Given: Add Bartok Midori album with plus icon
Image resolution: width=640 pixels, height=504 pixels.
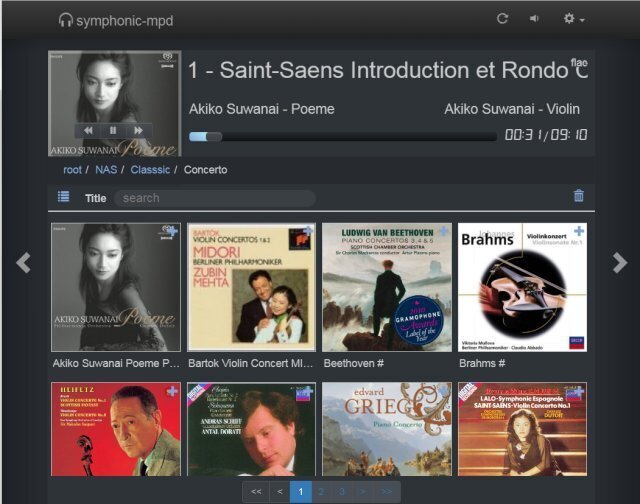Looking at the screenshot, I should pos(307,231).
